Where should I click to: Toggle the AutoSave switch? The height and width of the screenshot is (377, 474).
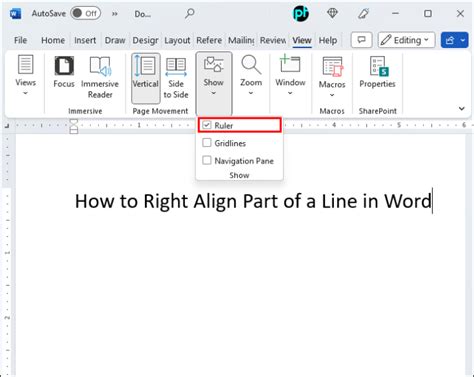(86, 14)
